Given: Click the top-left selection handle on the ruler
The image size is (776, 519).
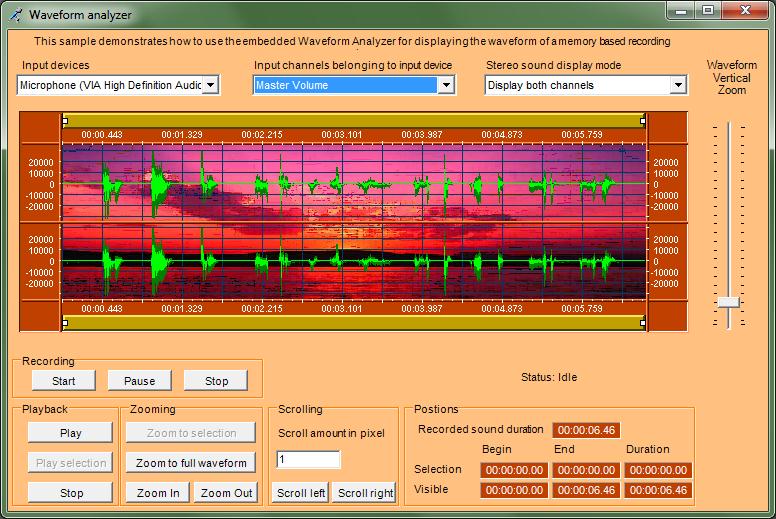Looking at the screenshot, I should [x=66, y=120].
